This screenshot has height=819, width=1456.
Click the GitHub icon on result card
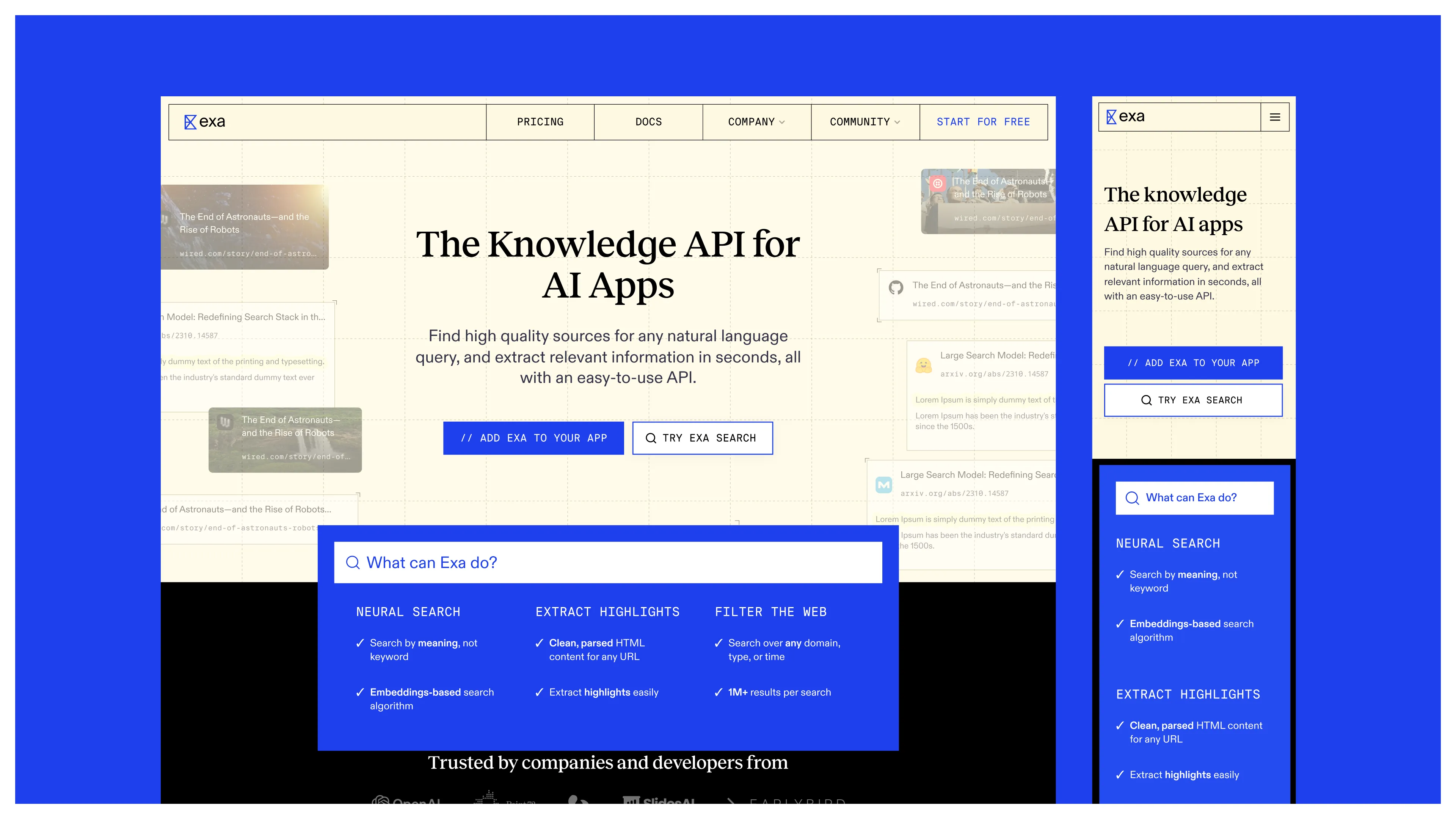pyautogui.click(x=896, y=288)
